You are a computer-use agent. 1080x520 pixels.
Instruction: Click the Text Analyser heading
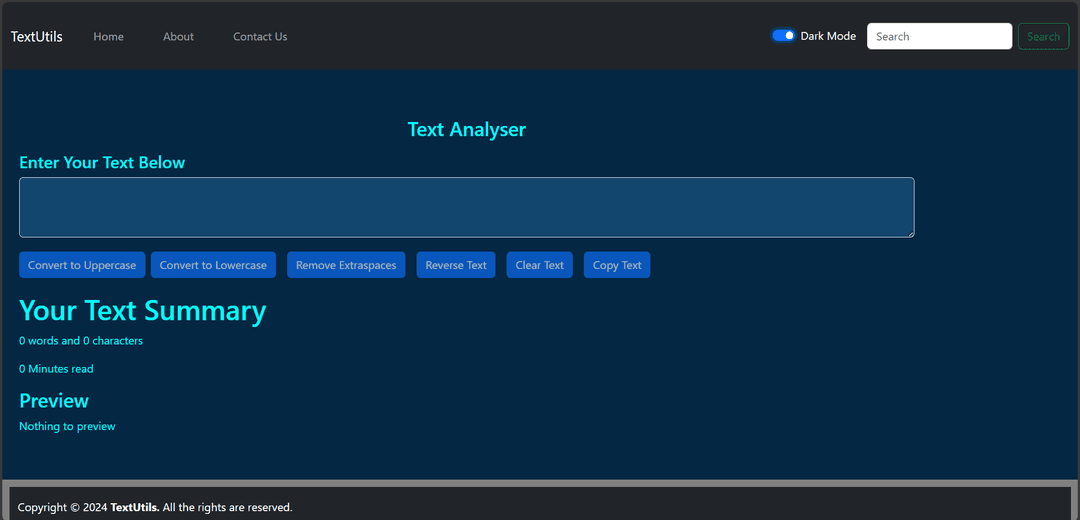point(466,129)
